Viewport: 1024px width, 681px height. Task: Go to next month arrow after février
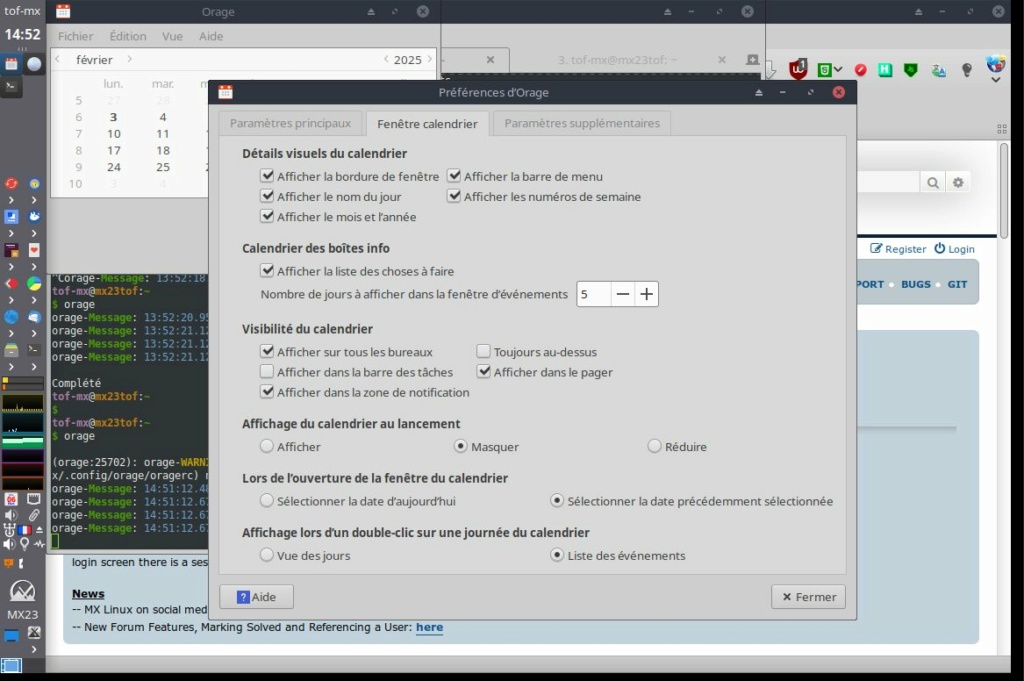tap(129, 59)
